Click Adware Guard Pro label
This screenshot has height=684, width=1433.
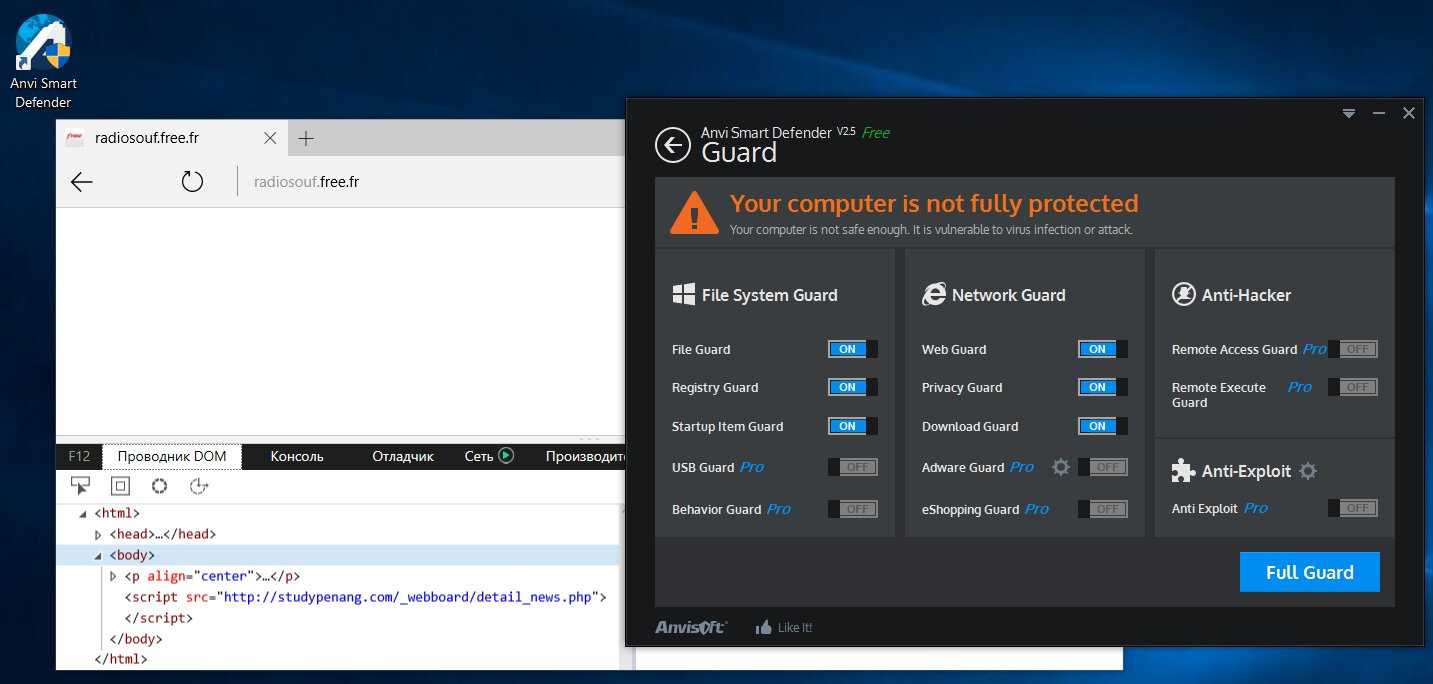[x=978, y=467]
